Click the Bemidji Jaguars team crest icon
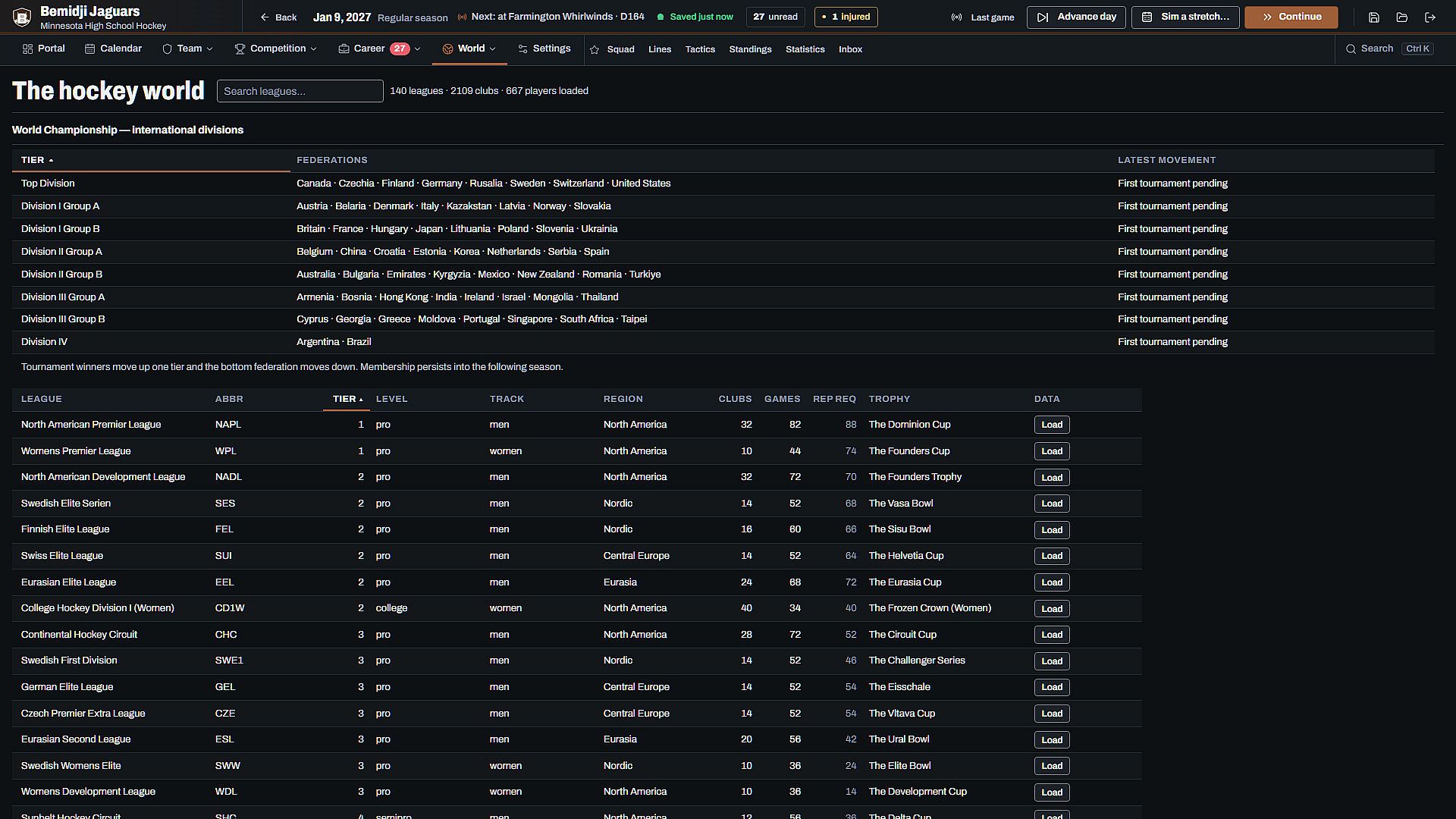Screen dimensions: 1456x819 [22, 17]
